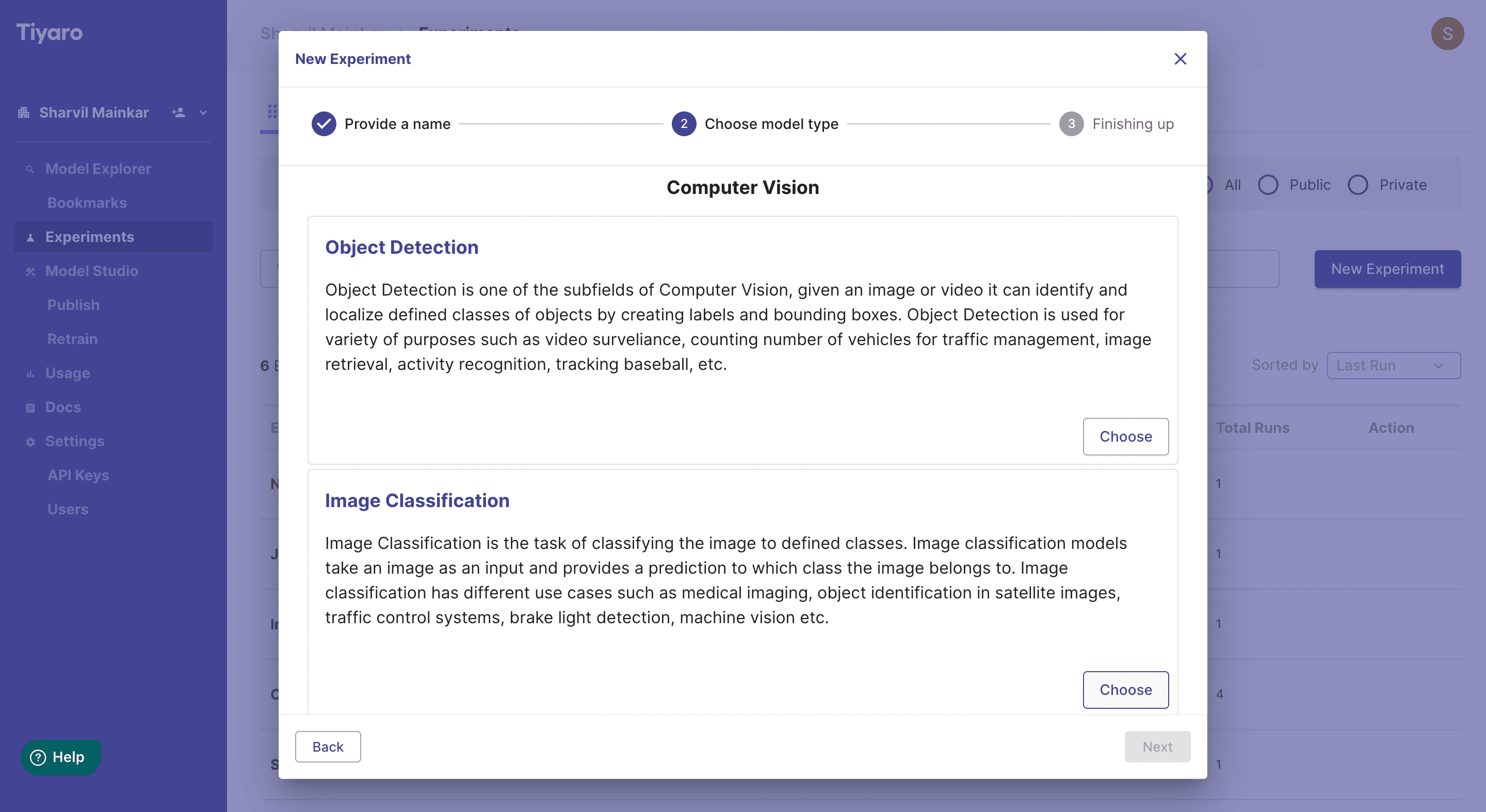The width and height of the screenshot is (1486, 812).
Task: Open Model Explorer in the sidebar
Action: (98, 169)
